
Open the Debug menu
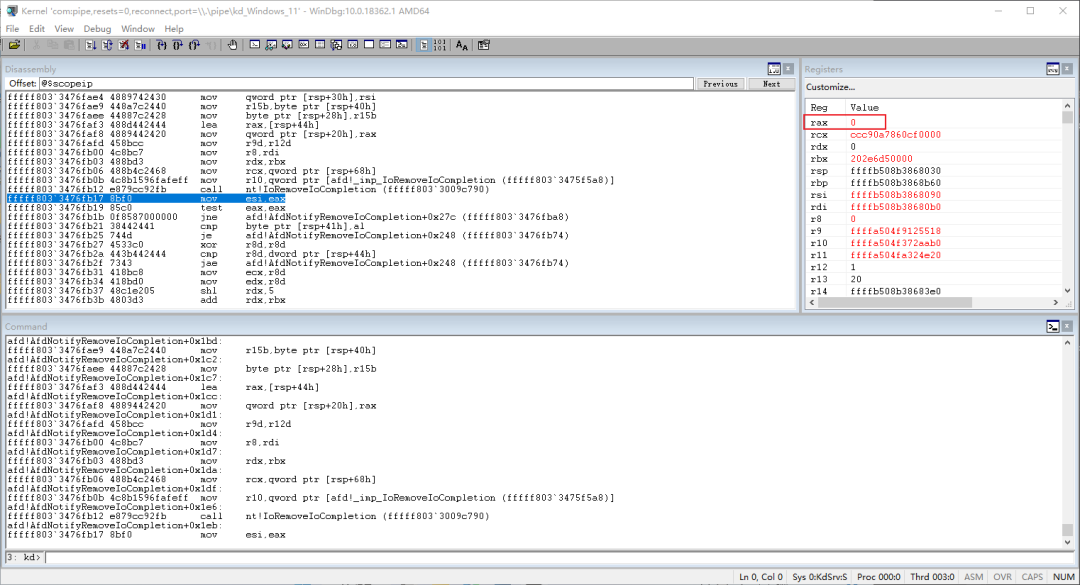click(x=97, y=28)
